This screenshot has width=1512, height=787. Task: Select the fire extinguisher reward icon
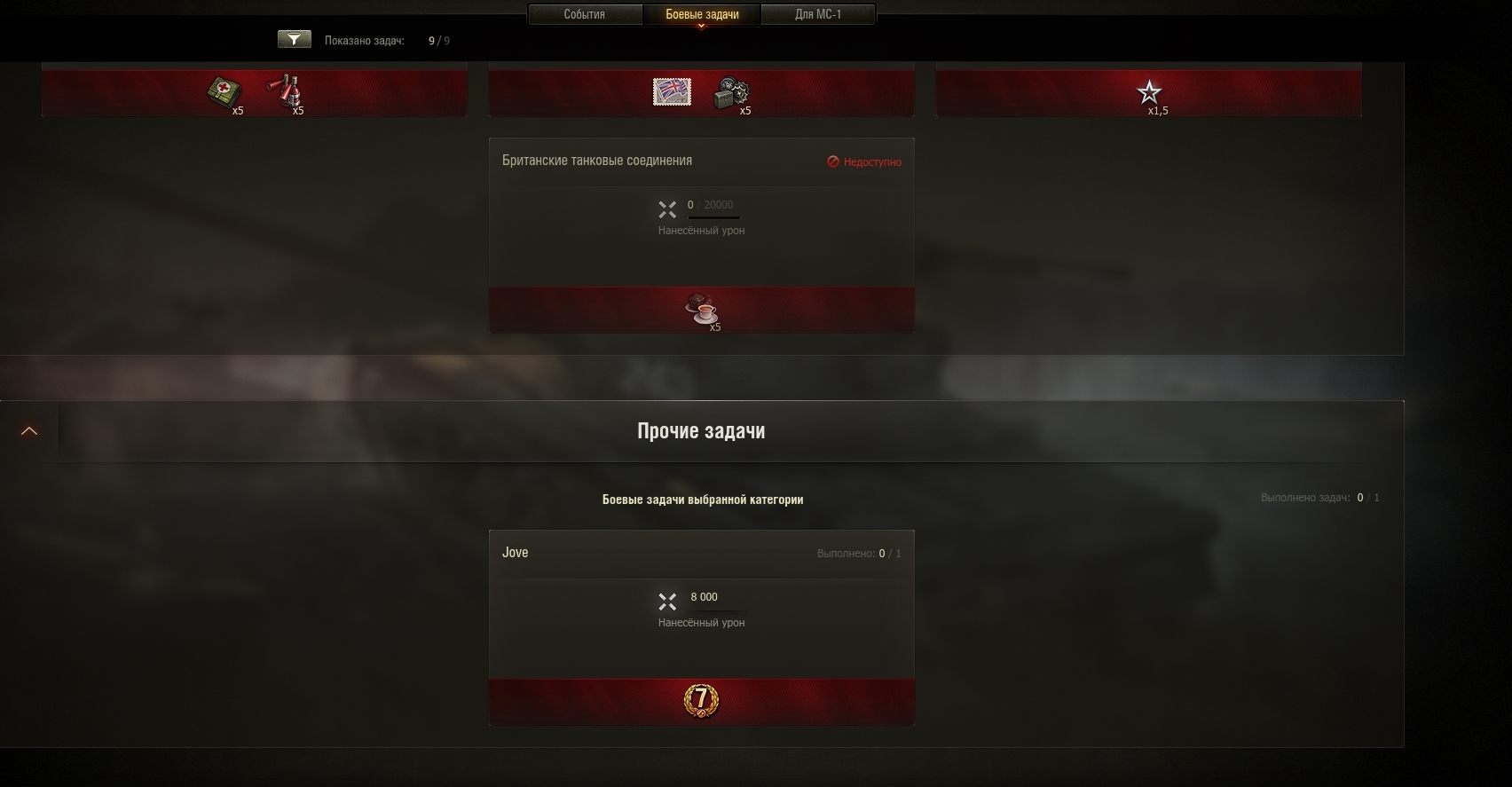(x=285, y=91)
